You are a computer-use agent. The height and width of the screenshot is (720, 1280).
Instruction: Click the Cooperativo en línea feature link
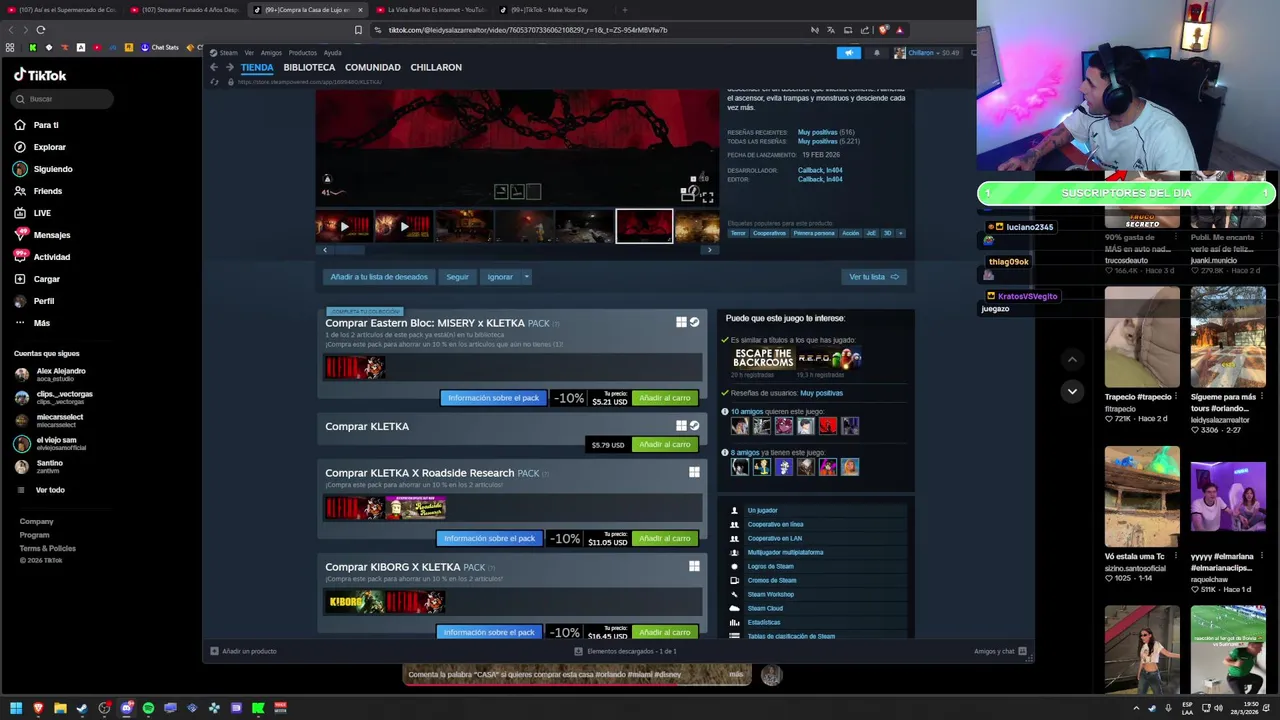point(775,524)
